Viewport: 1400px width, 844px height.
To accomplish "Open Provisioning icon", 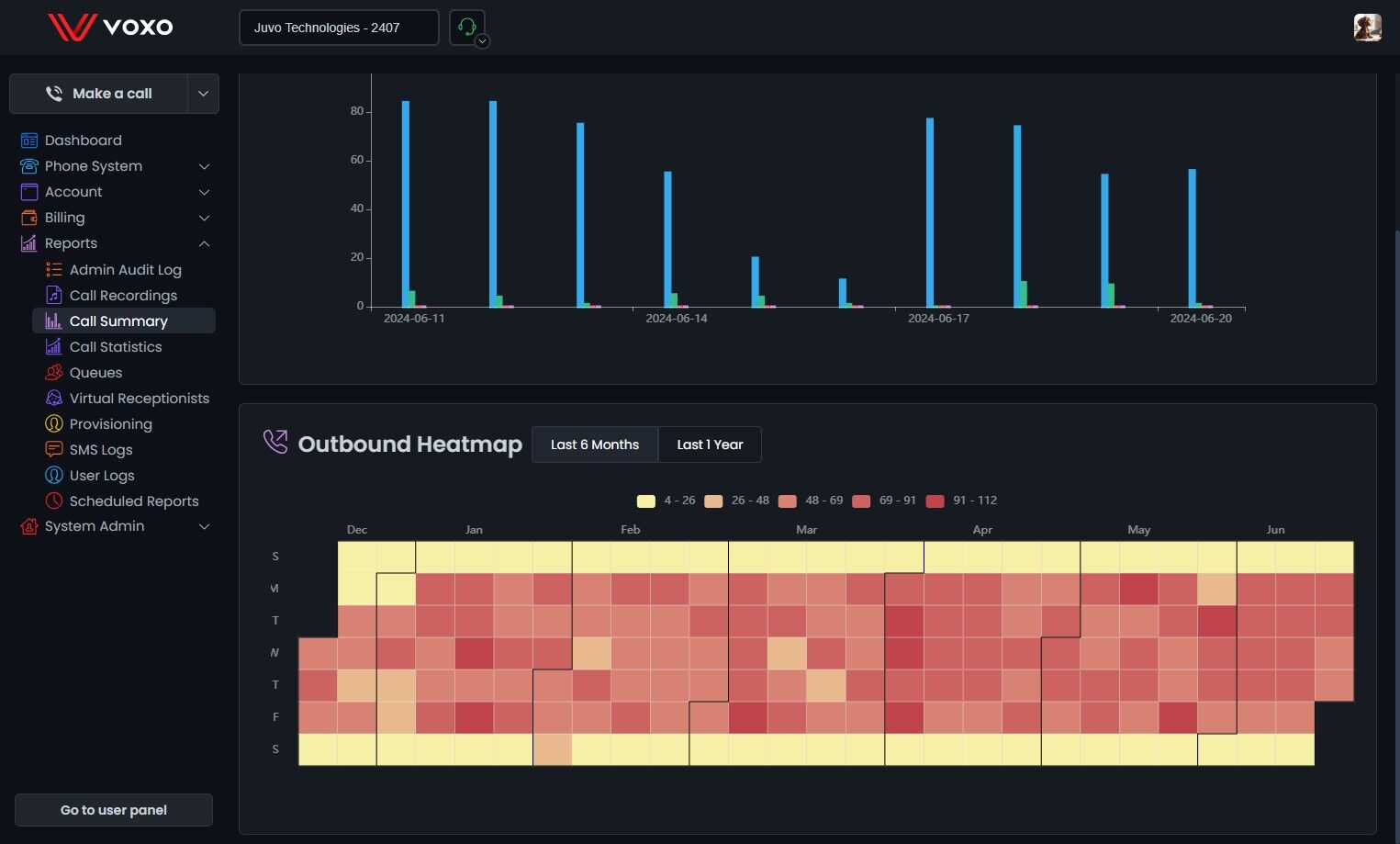I will (x=54, y=424).
